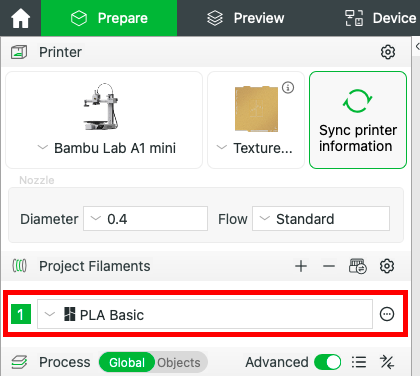The width and height of the screenshot is (420, 376).
Task: Open the nozzle Diameter dropdown
Action: [x=145, y=219]
